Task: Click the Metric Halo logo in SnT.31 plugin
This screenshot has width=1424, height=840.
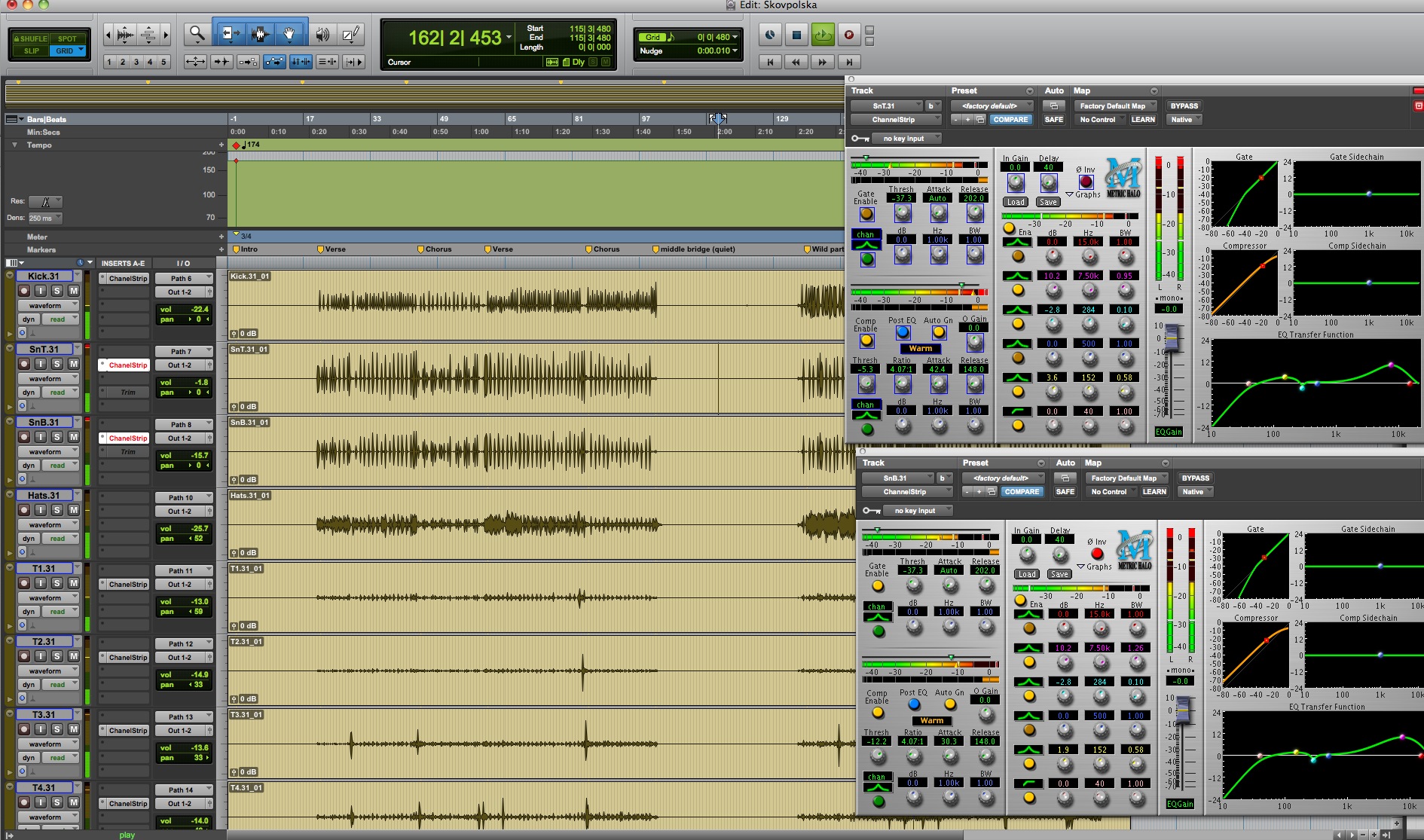Action: pyautogui.click(x=1123, y=178)
